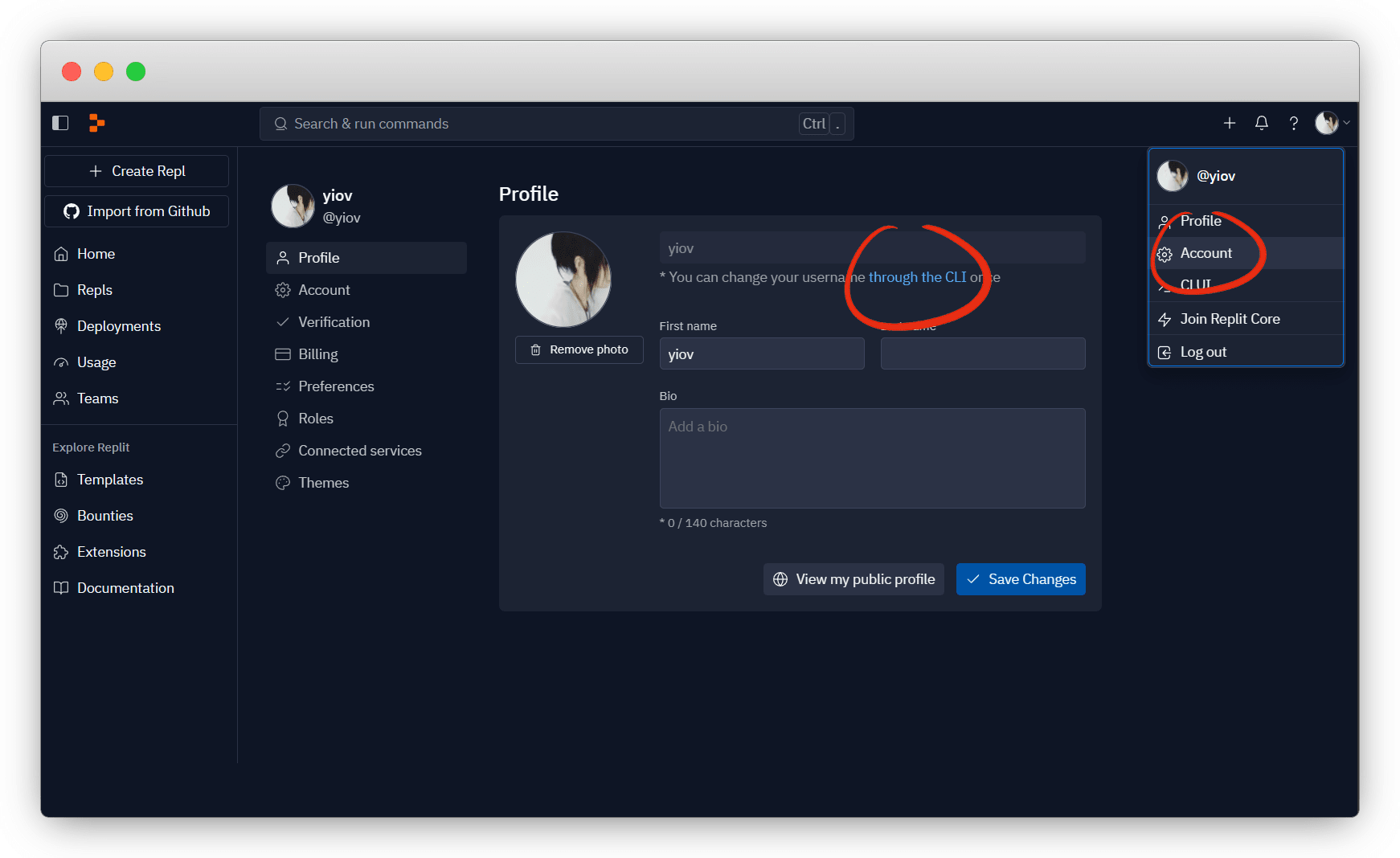Select Account in the user dropdown menu
Viewport: 1400px width, 858px height.
click(x=1206, y=253)
